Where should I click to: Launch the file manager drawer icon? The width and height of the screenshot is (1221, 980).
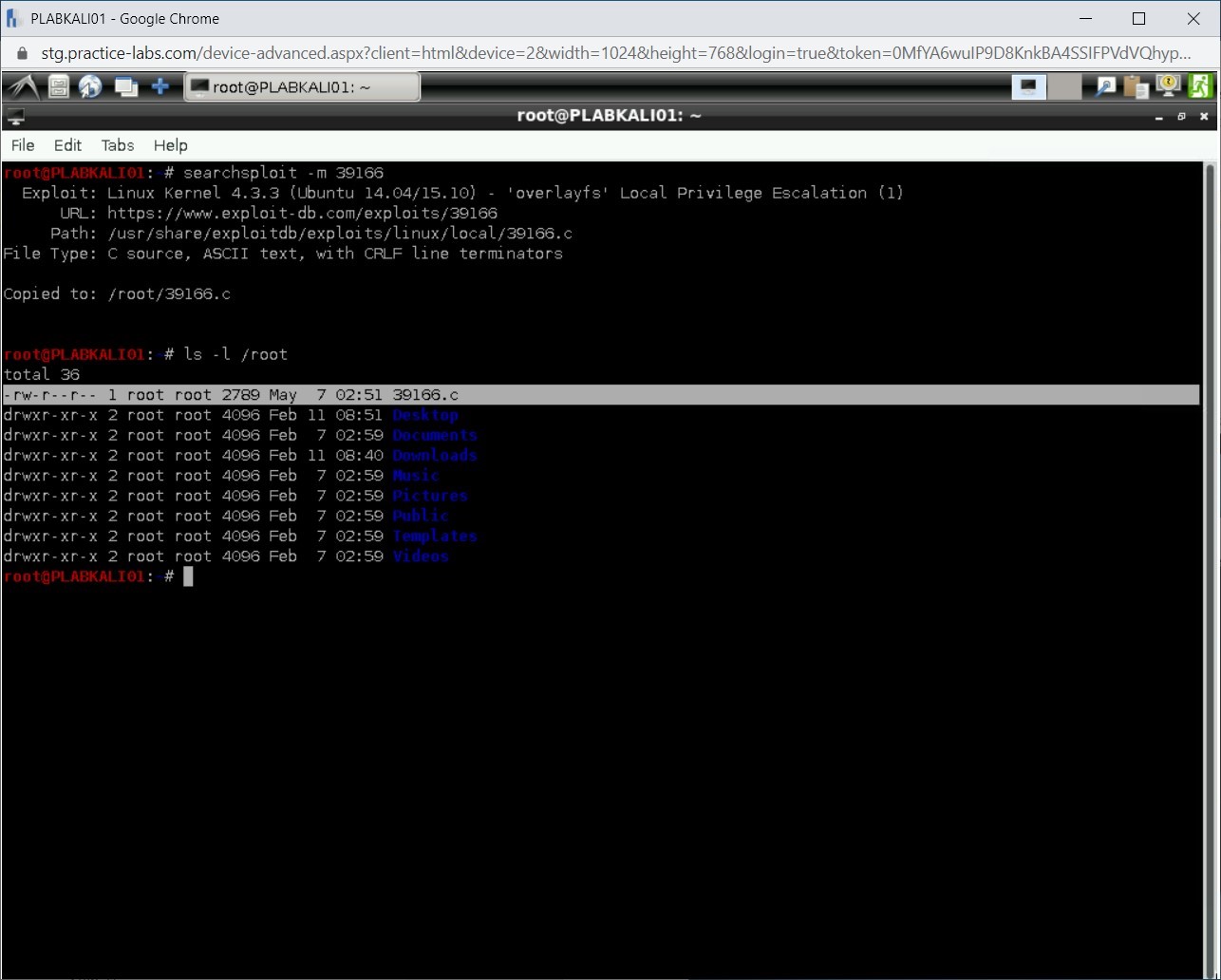tap(59, 87)
